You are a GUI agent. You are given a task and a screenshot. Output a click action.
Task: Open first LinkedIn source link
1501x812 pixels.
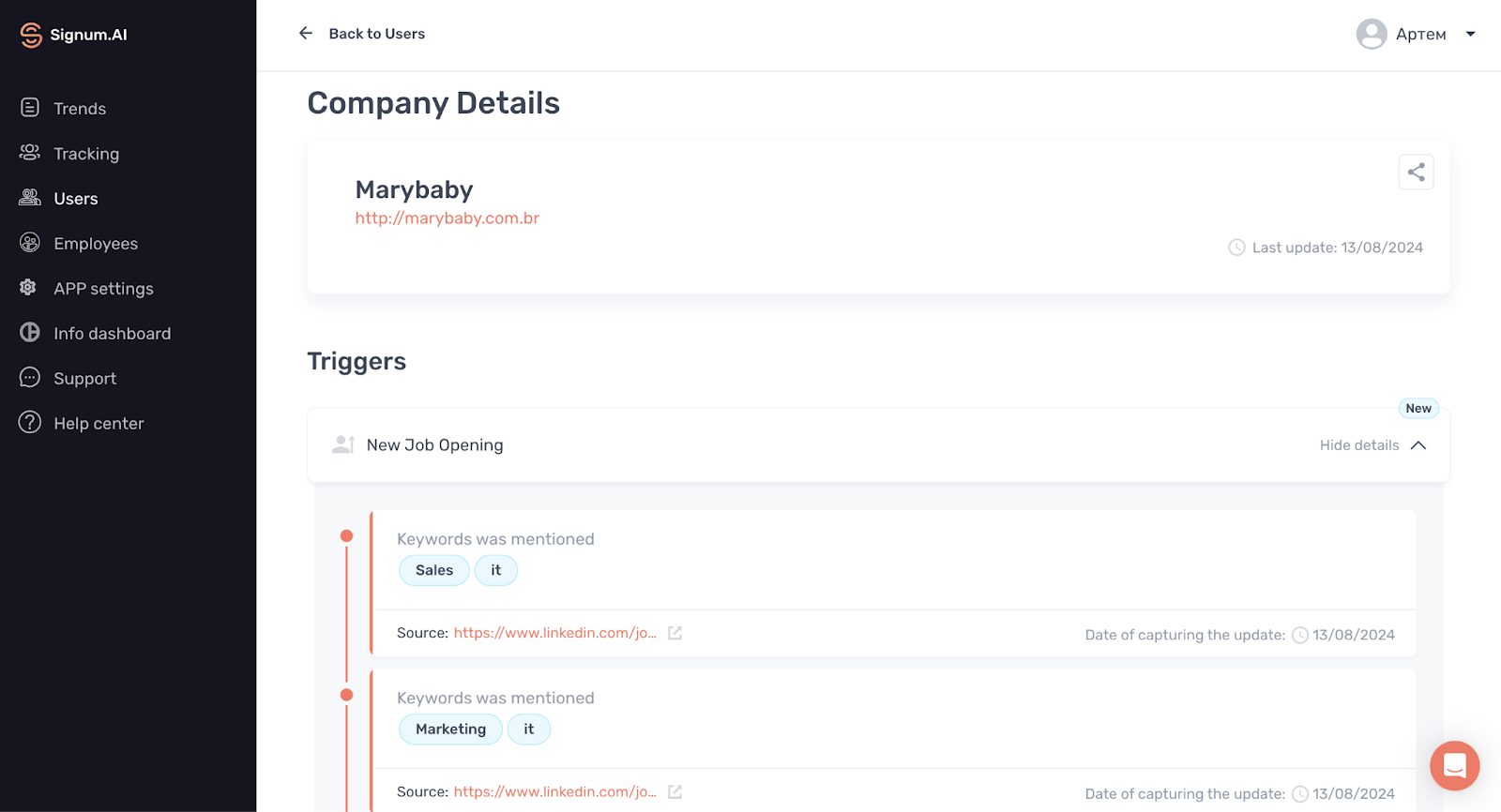tap(554, 633)
